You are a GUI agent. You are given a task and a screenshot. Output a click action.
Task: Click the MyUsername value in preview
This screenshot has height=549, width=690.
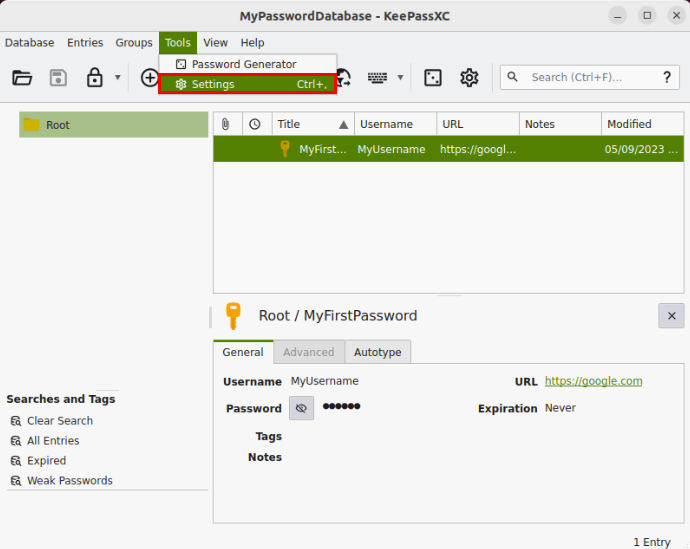324,381
